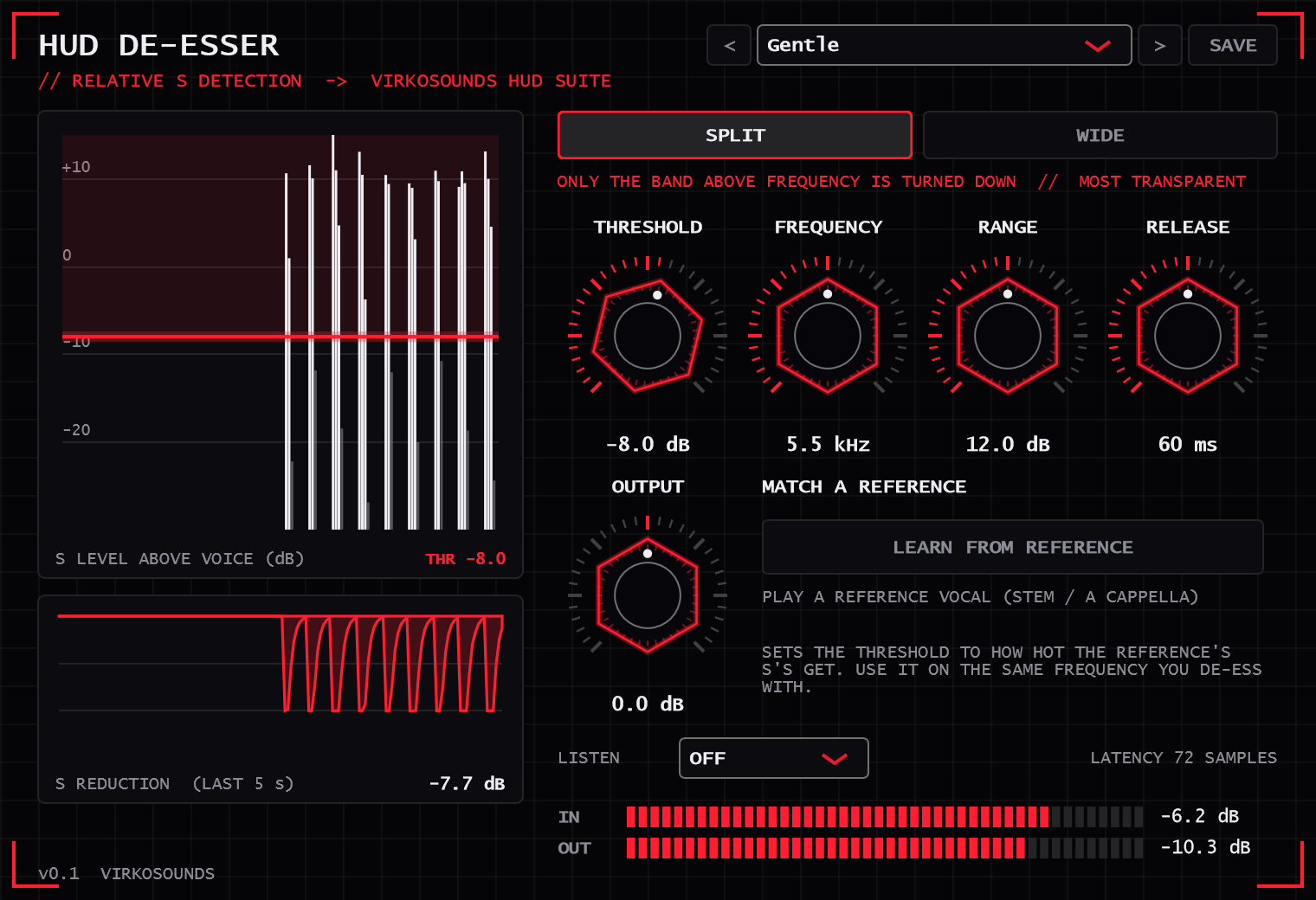The image size is (1316, 900).
Task: Switch to WIDE mode
Action: click(1100, 135)
